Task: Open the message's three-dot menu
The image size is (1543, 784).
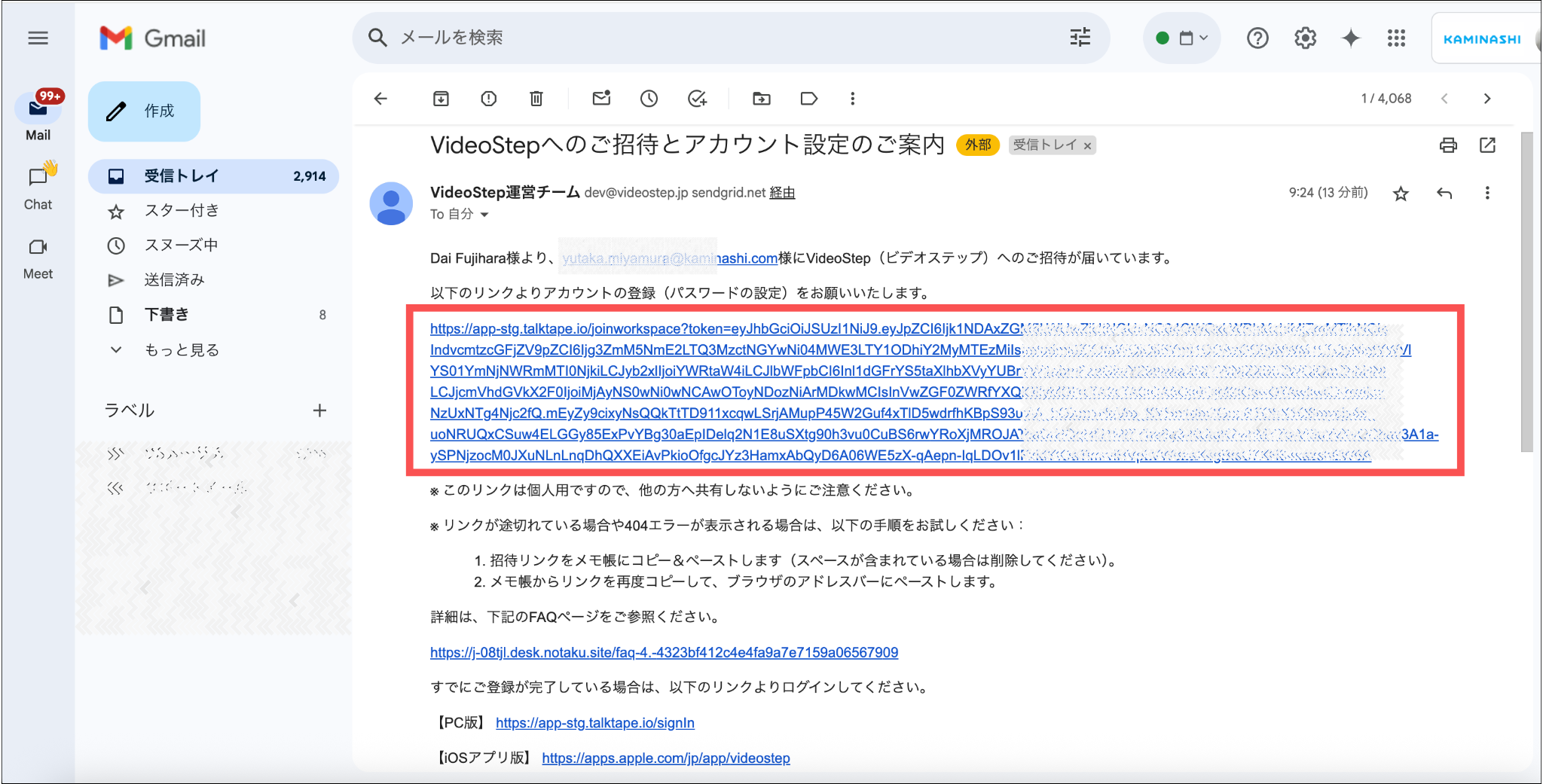Action: point(1487,193)
